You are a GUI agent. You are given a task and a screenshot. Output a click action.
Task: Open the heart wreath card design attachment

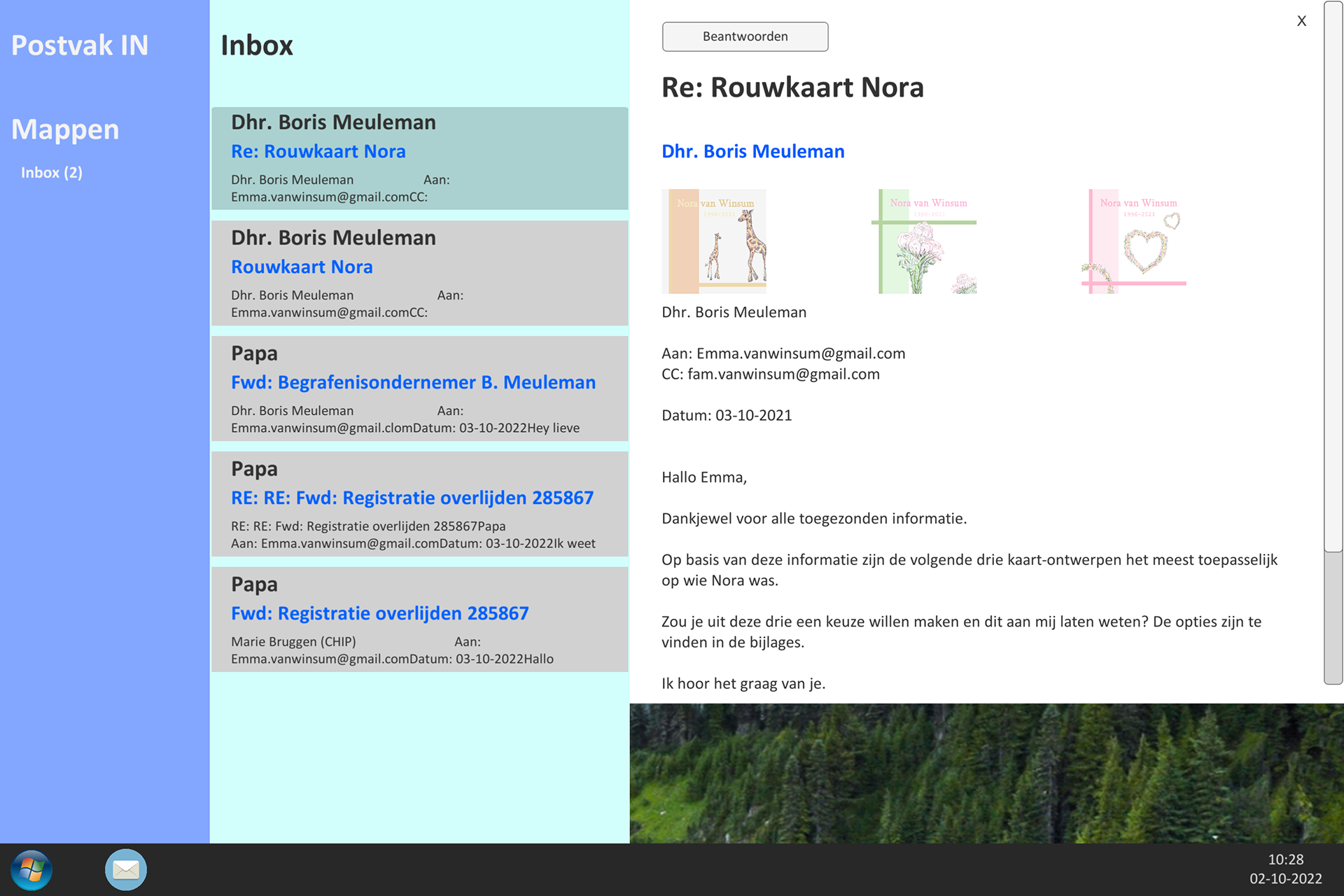pos(1134,241)
